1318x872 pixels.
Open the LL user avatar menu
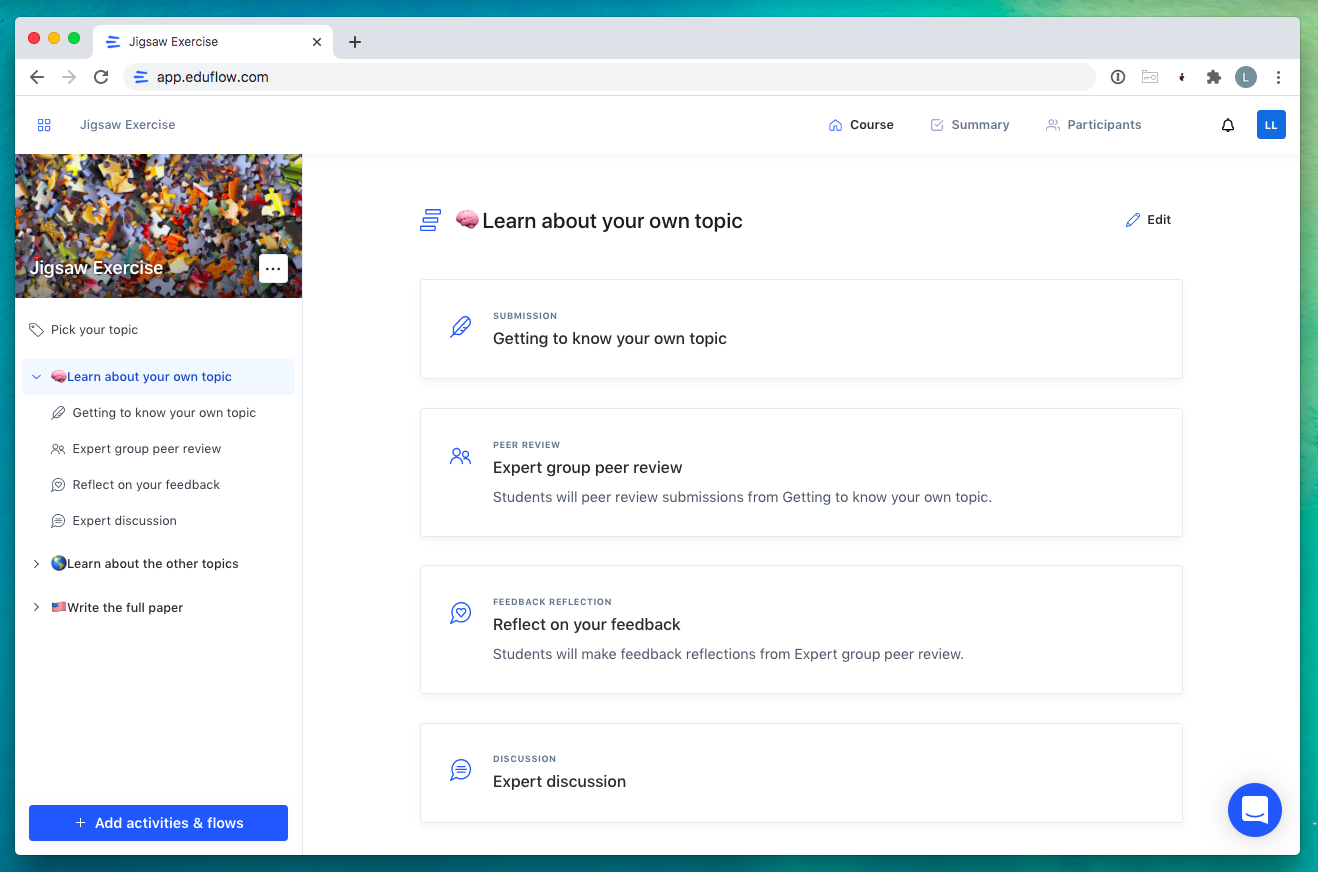pyautogui.click(x=1271, y=125)
